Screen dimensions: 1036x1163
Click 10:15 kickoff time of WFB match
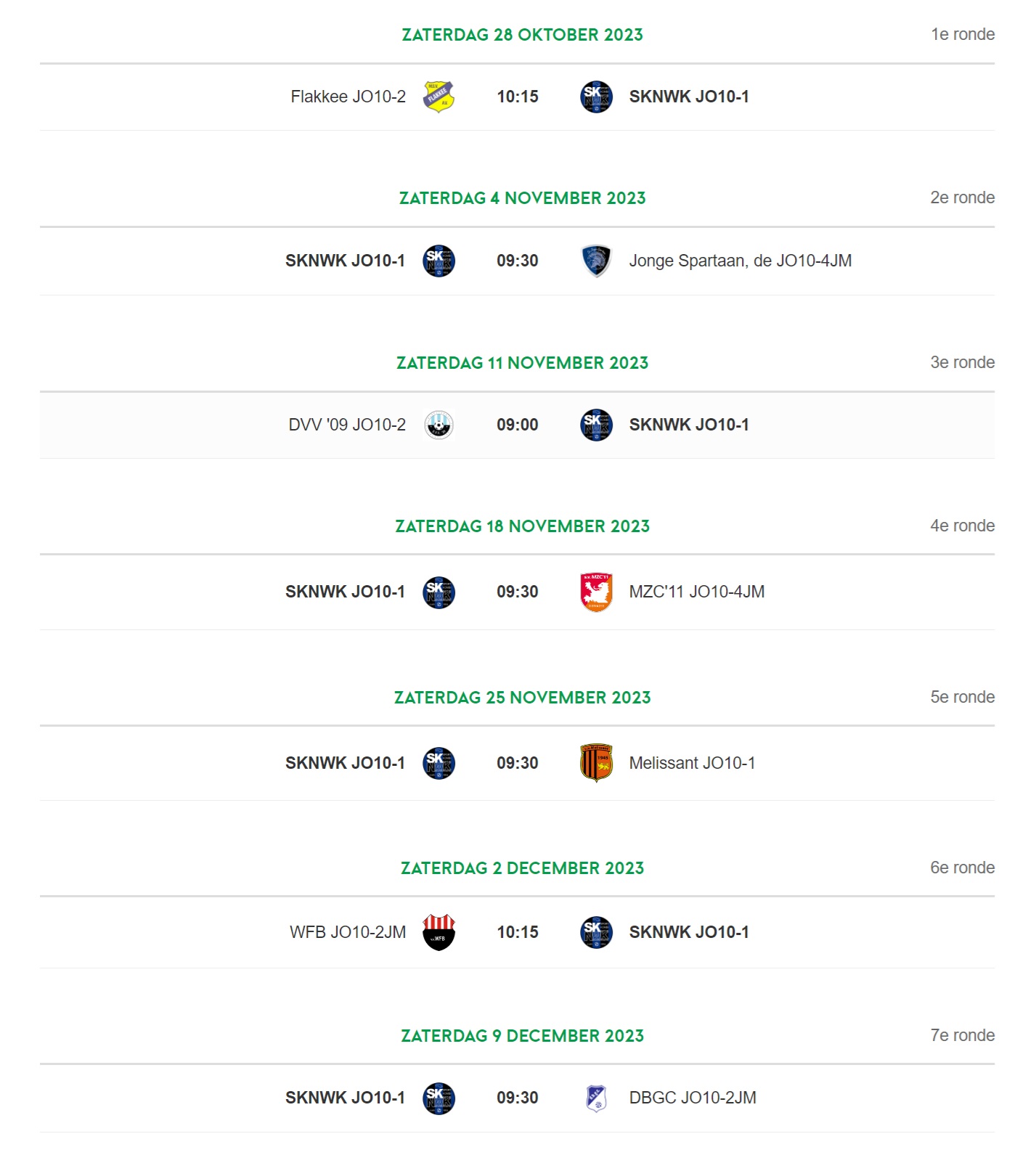(518, 932)
